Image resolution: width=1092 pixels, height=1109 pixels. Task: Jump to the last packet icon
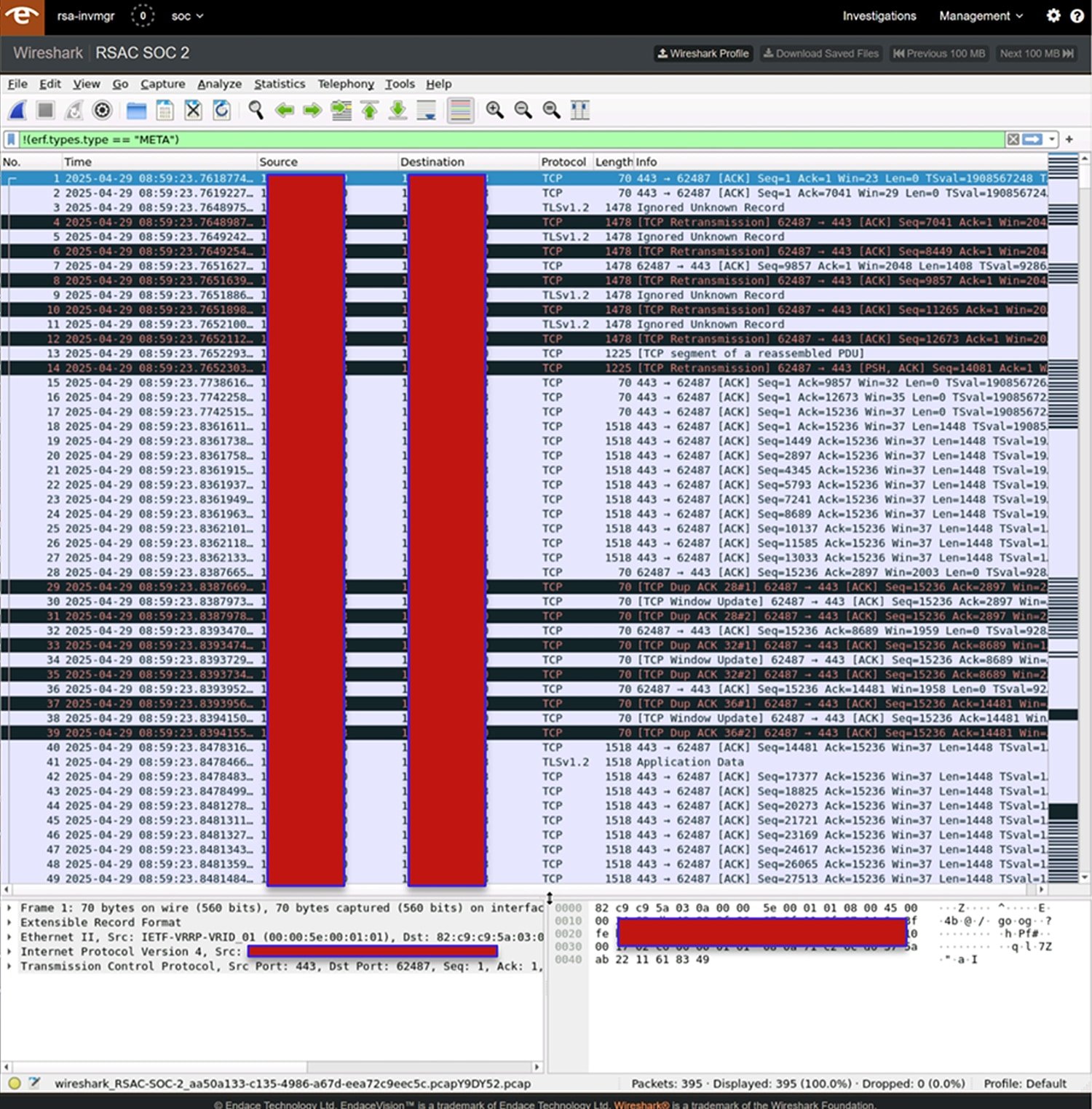click(x=398, y=111)
